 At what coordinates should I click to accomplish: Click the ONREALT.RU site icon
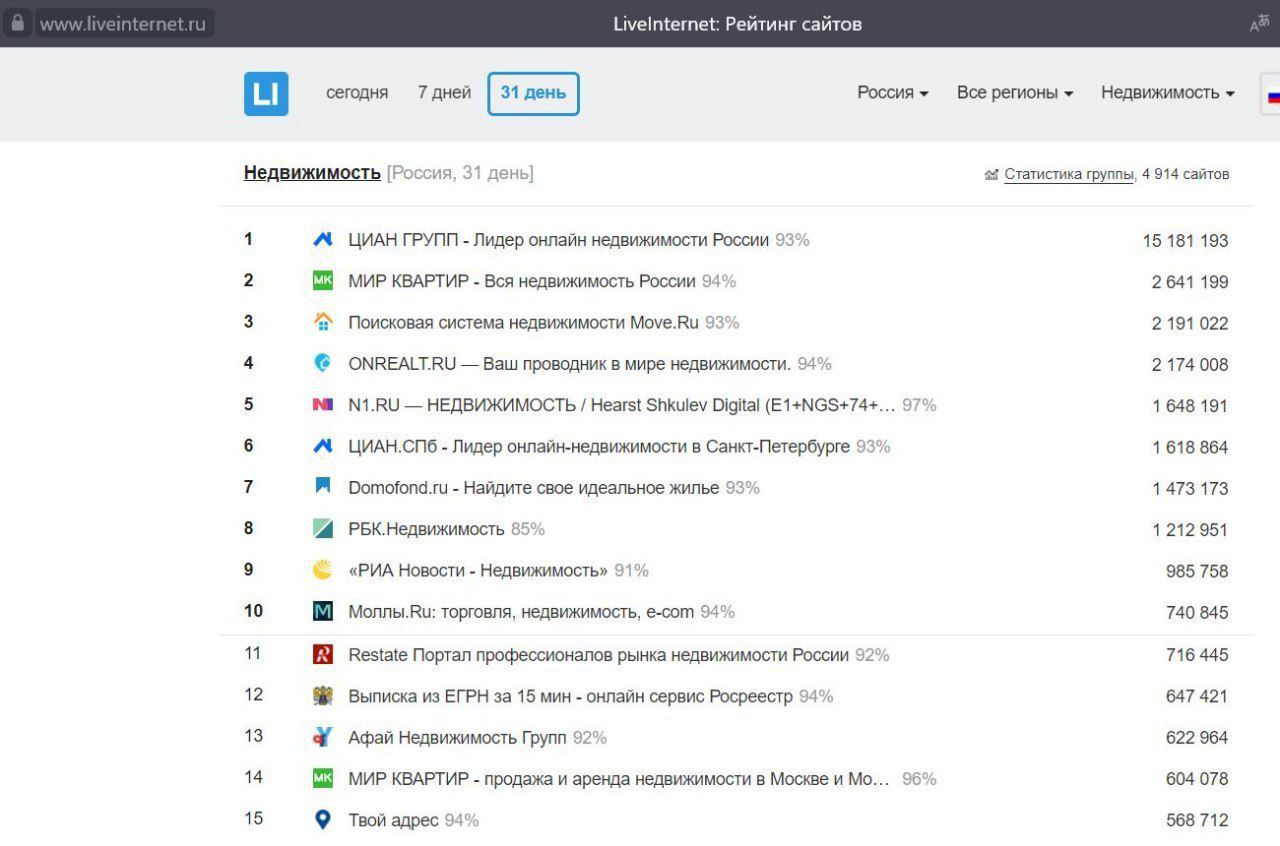pyautogui.click(x=322, y=364)
